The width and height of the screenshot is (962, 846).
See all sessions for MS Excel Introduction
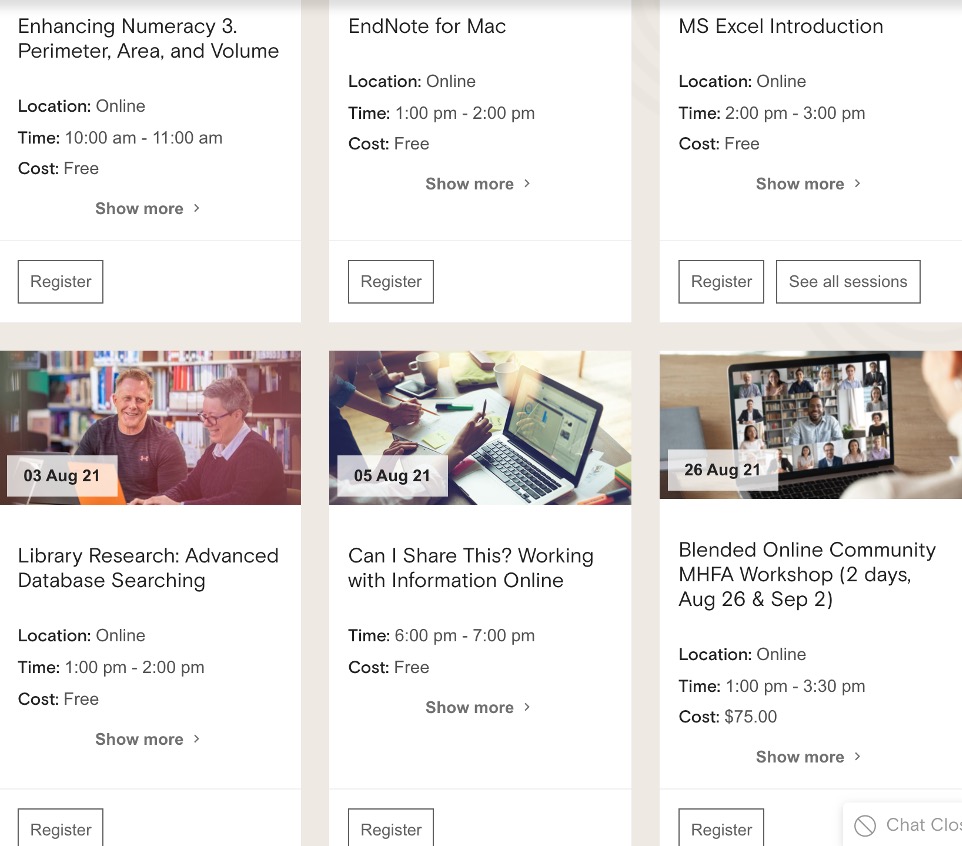(x=848, y=282)
